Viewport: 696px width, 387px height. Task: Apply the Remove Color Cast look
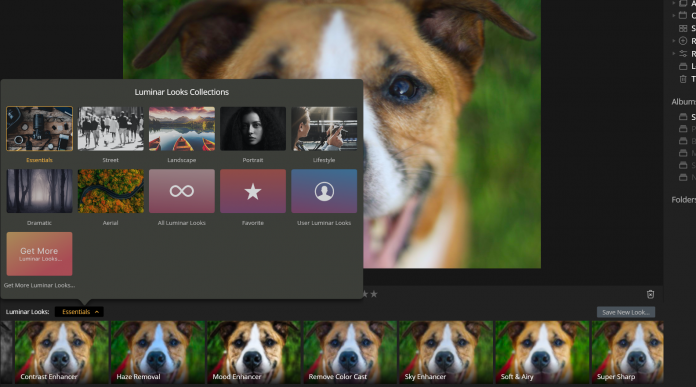350,352
